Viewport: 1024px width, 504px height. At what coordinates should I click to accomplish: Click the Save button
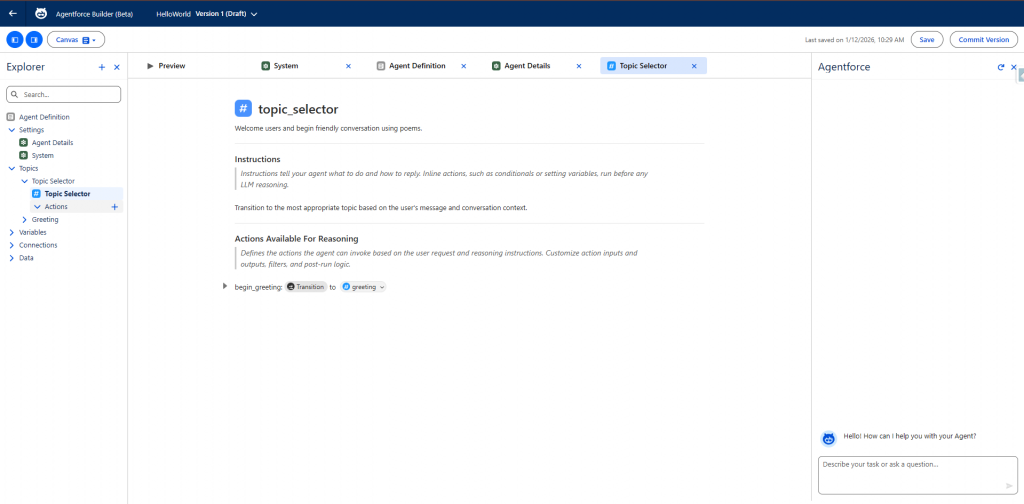click(x=927, y=40)
